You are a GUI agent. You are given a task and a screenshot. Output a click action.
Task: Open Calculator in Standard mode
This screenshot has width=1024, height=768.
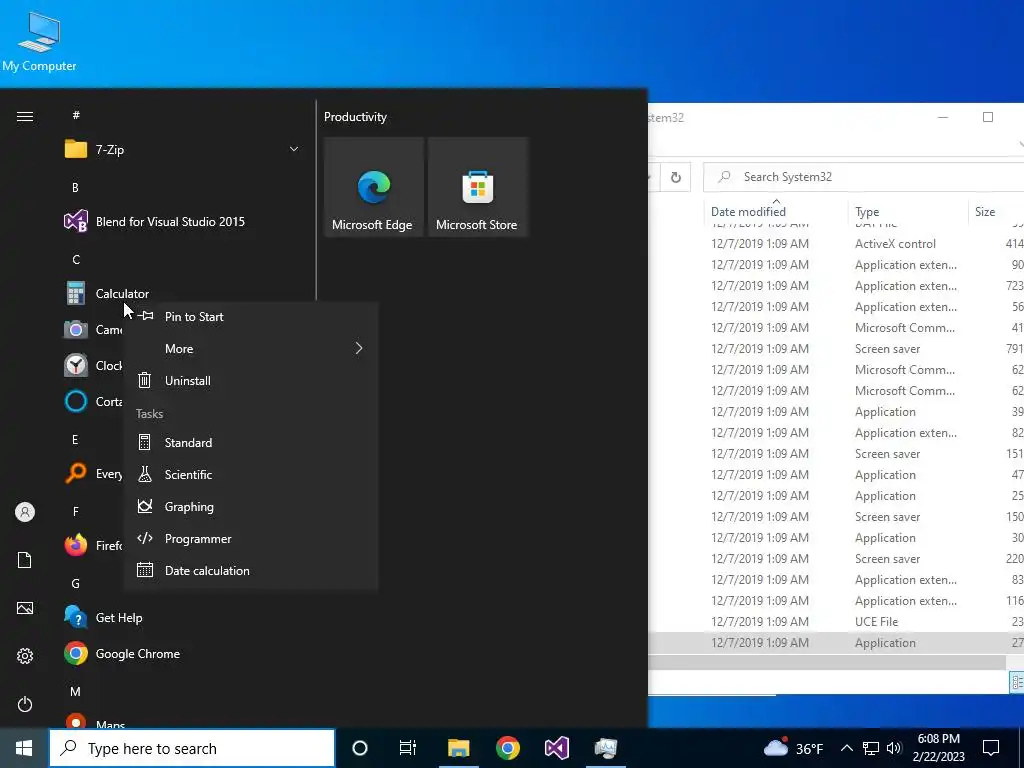point(251,443)
